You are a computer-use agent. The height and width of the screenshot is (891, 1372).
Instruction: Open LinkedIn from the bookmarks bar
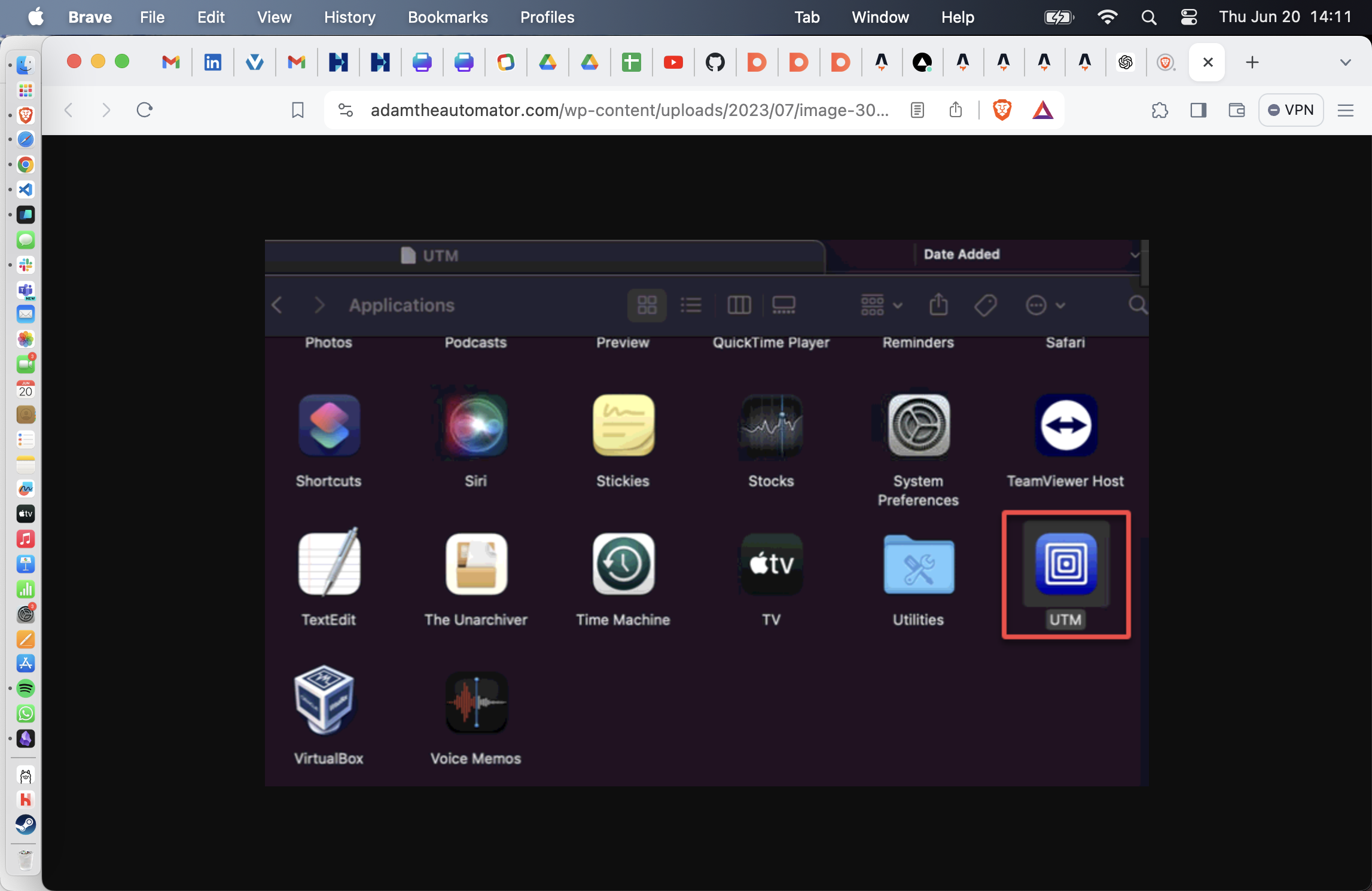coord(213,62)
